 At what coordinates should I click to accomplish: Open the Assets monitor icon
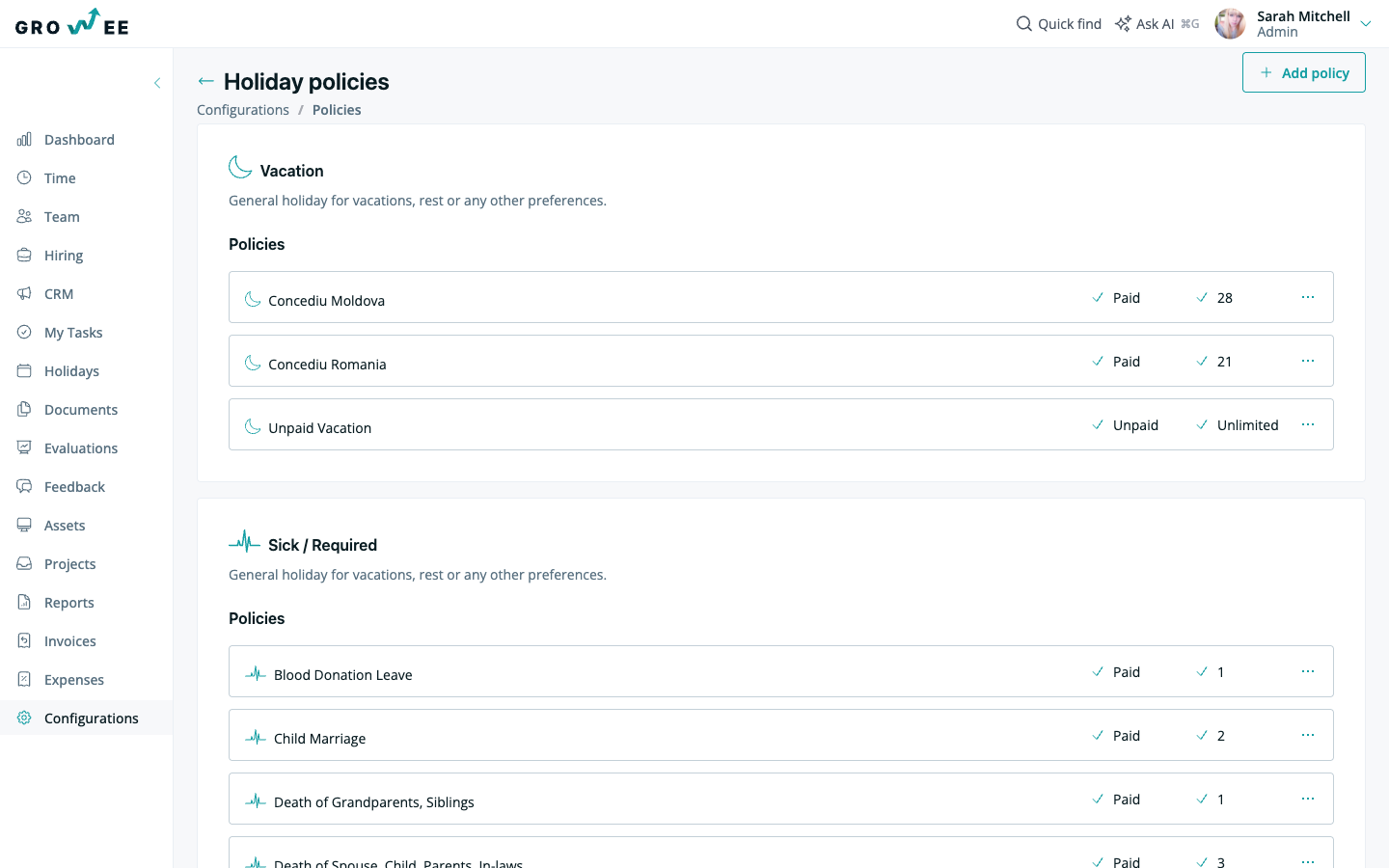24,525
